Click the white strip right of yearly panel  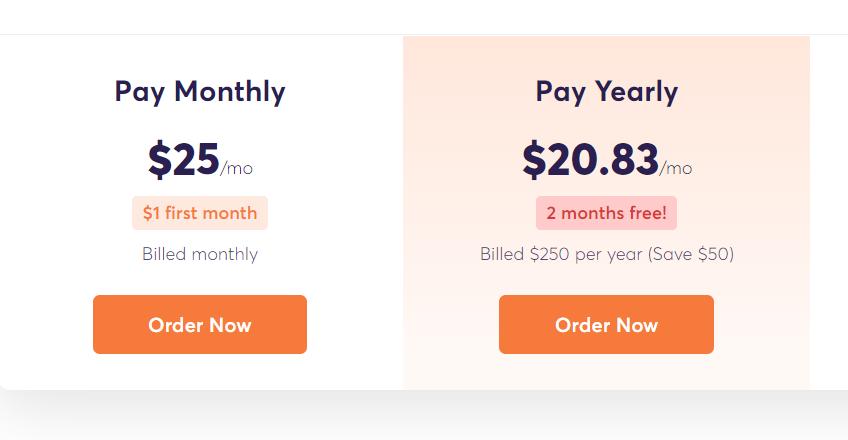click(828, 200)
